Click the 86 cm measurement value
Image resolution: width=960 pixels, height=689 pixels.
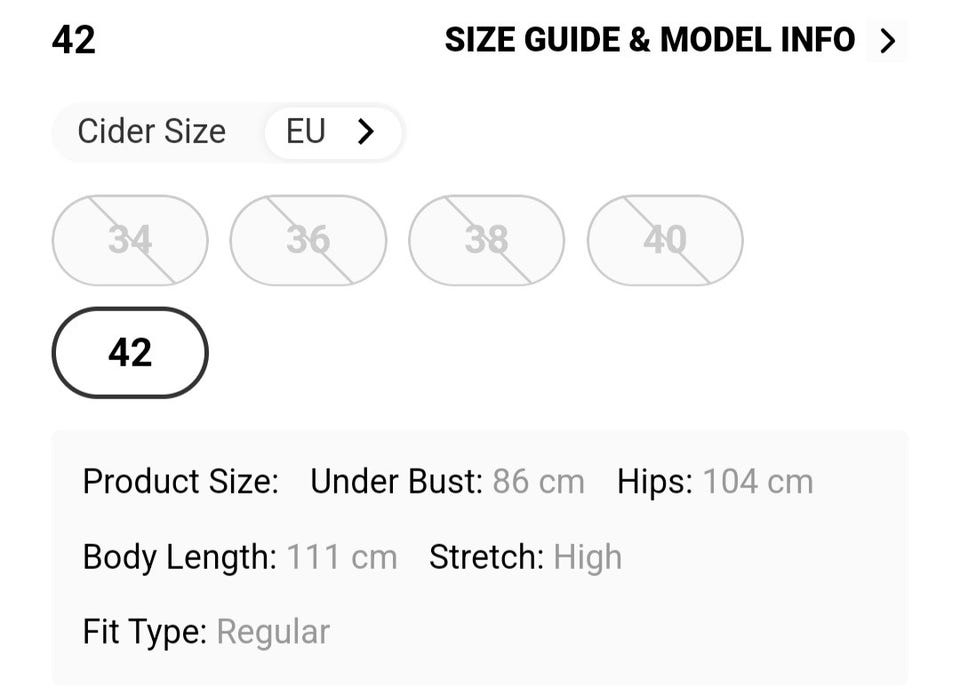[x=538, y=482]
